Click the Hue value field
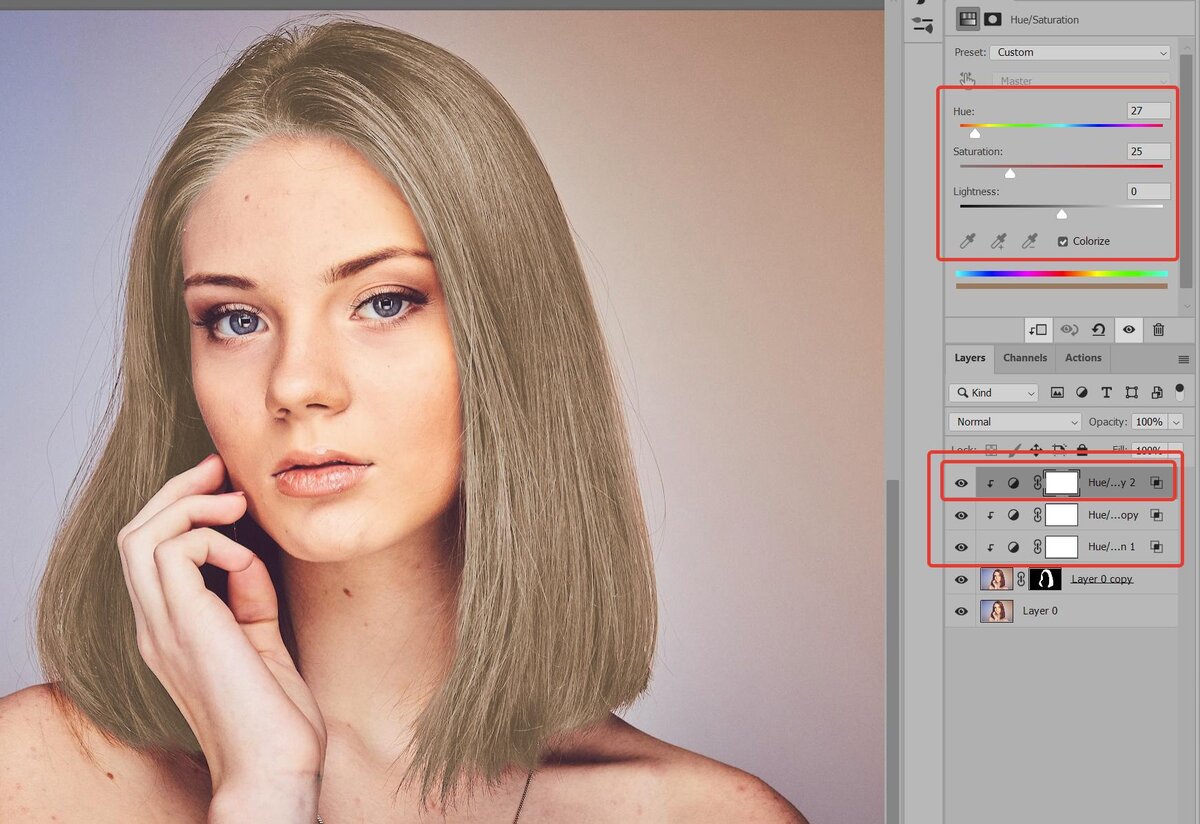 (x=1147, y=111)
